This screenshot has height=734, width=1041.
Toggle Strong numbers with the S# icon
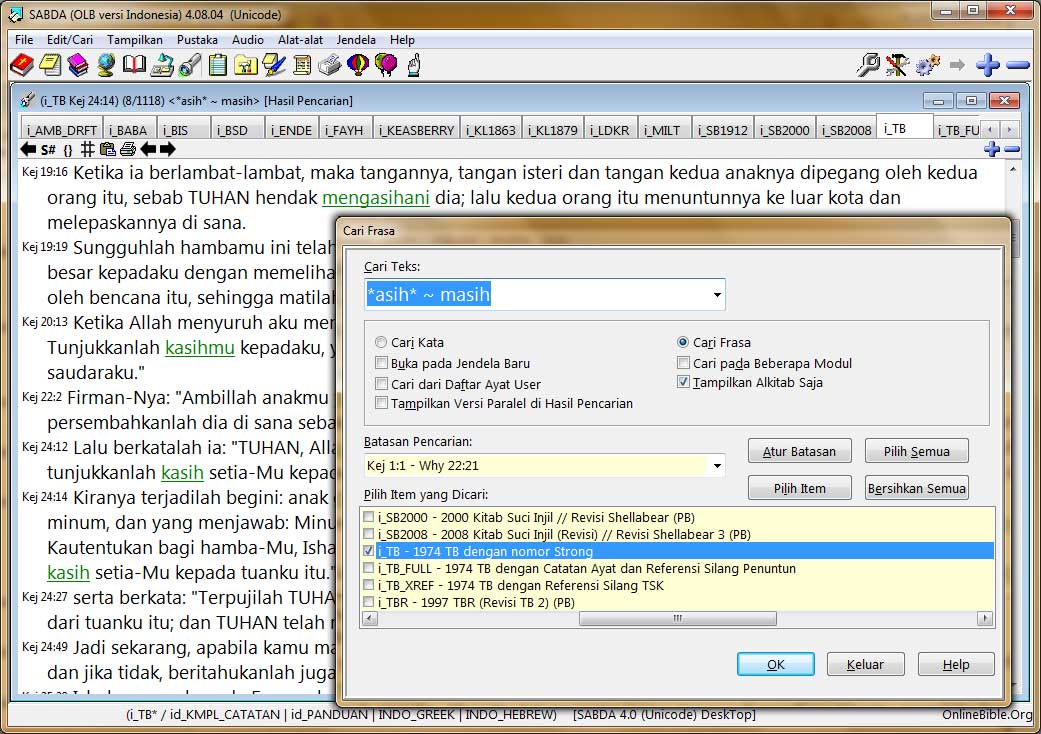pyautogui.click(x=48, y=149)
